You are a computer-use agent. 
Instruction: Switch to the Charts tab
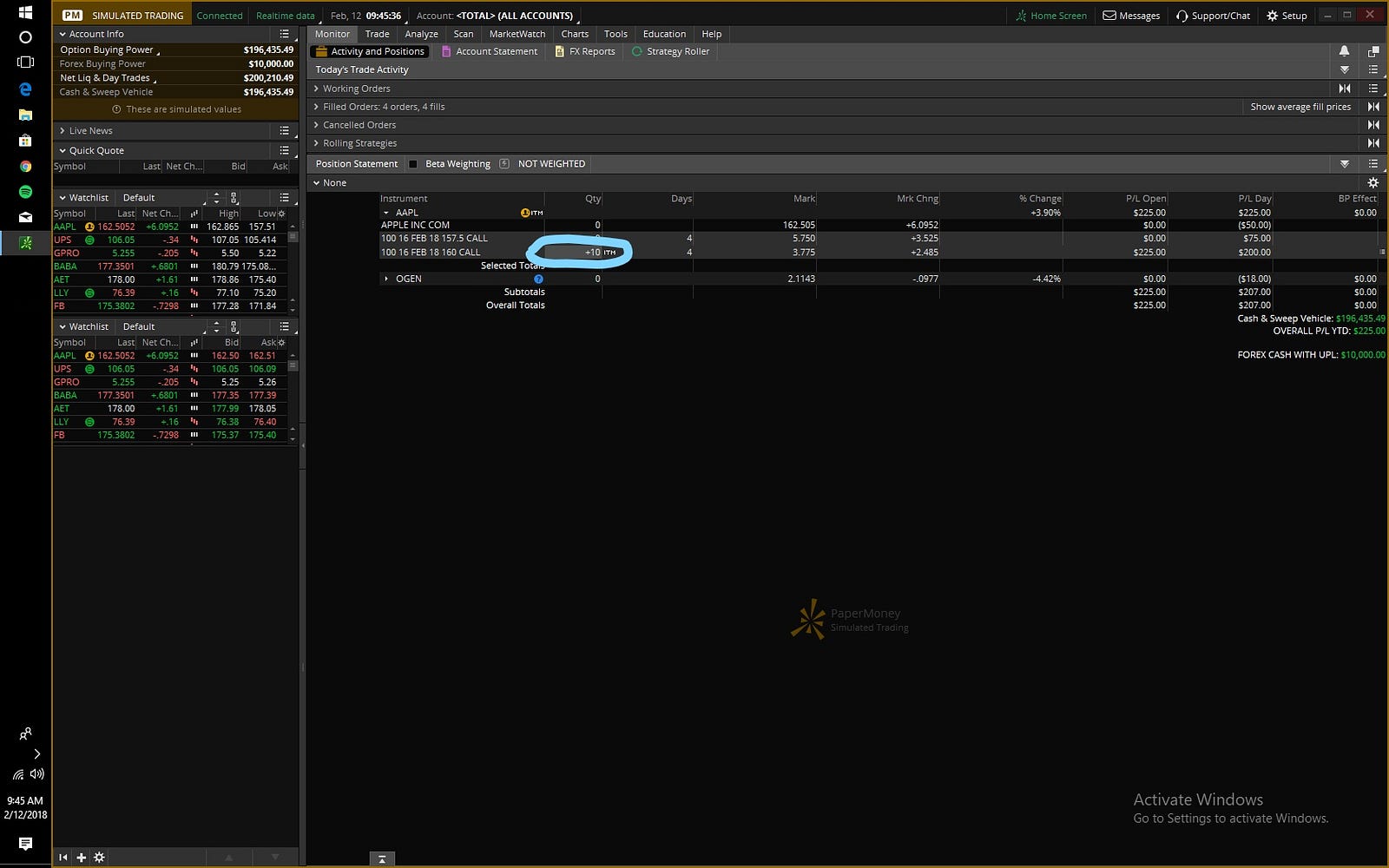coord(575,34)
